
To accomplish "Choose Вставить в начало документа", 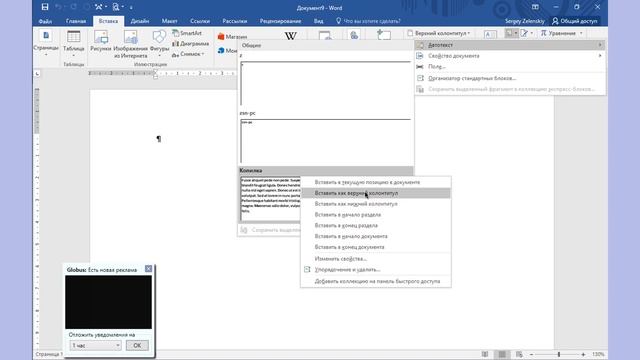I will tap(376, 236).
